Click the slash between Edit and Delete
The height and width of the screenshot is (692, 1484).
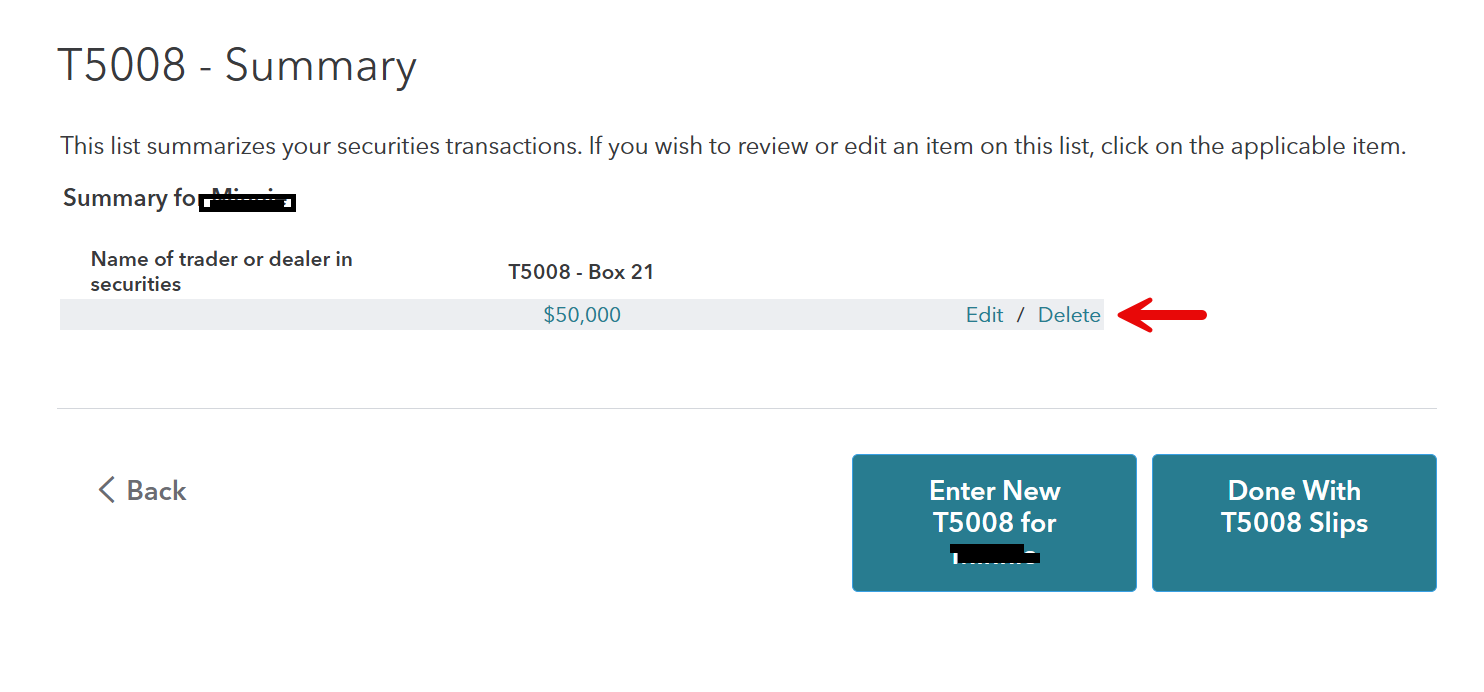click(x=1021, y=316)
